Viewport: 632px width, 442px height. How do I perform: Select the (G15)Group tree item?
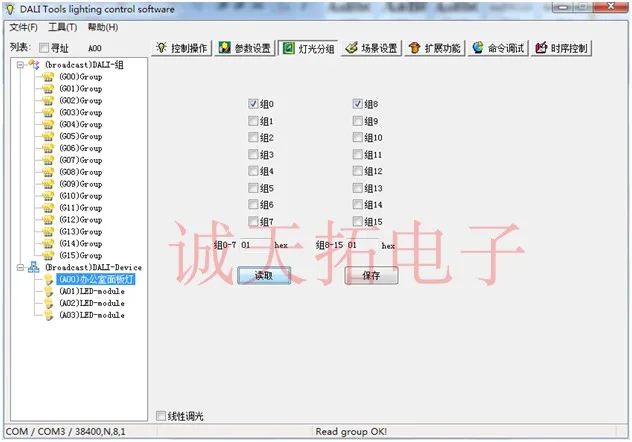point(81,255)
